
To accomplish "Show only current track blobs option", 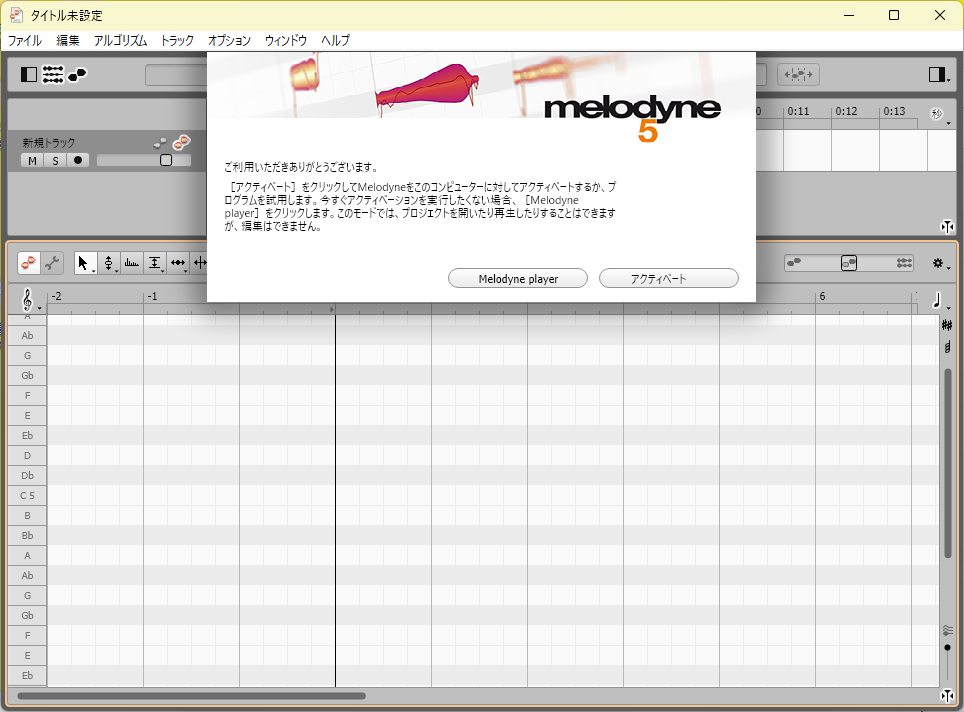I will click(794, 263).
